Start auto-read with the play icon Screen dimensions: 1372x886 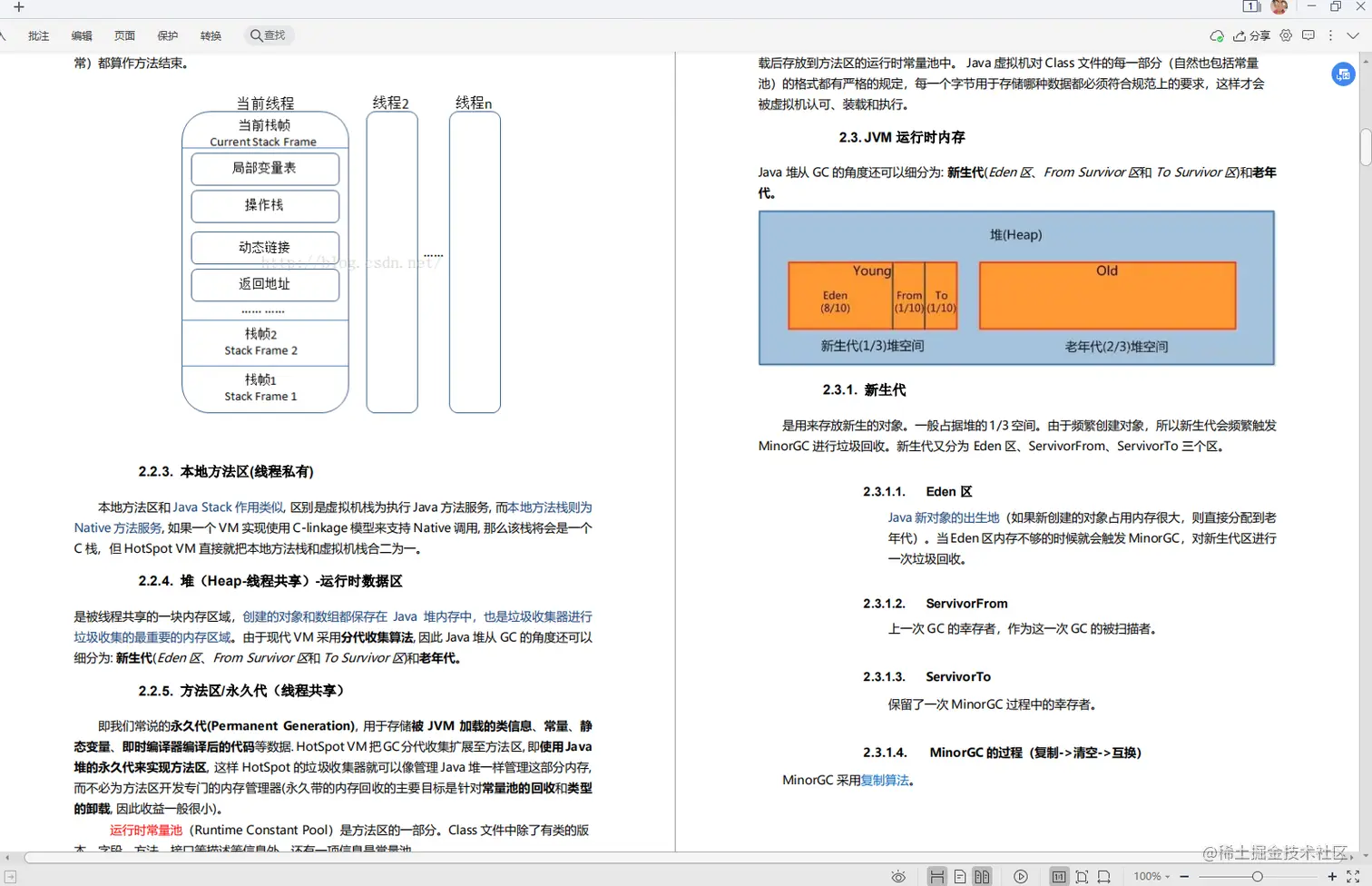1021,876
